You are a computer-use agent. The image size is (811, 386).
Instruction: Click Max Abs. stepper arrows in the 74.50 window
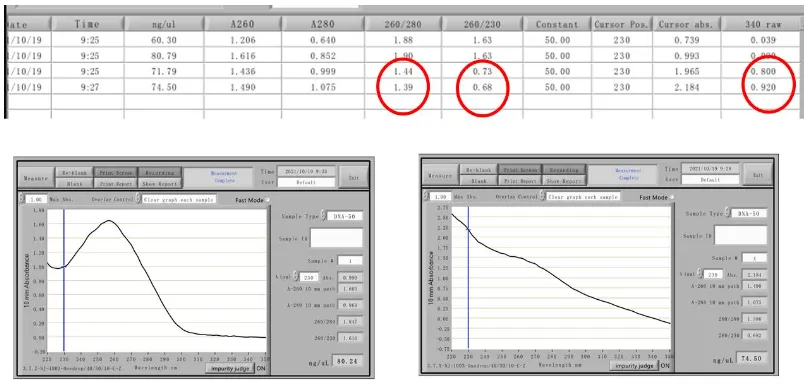(x=426, y=197)
